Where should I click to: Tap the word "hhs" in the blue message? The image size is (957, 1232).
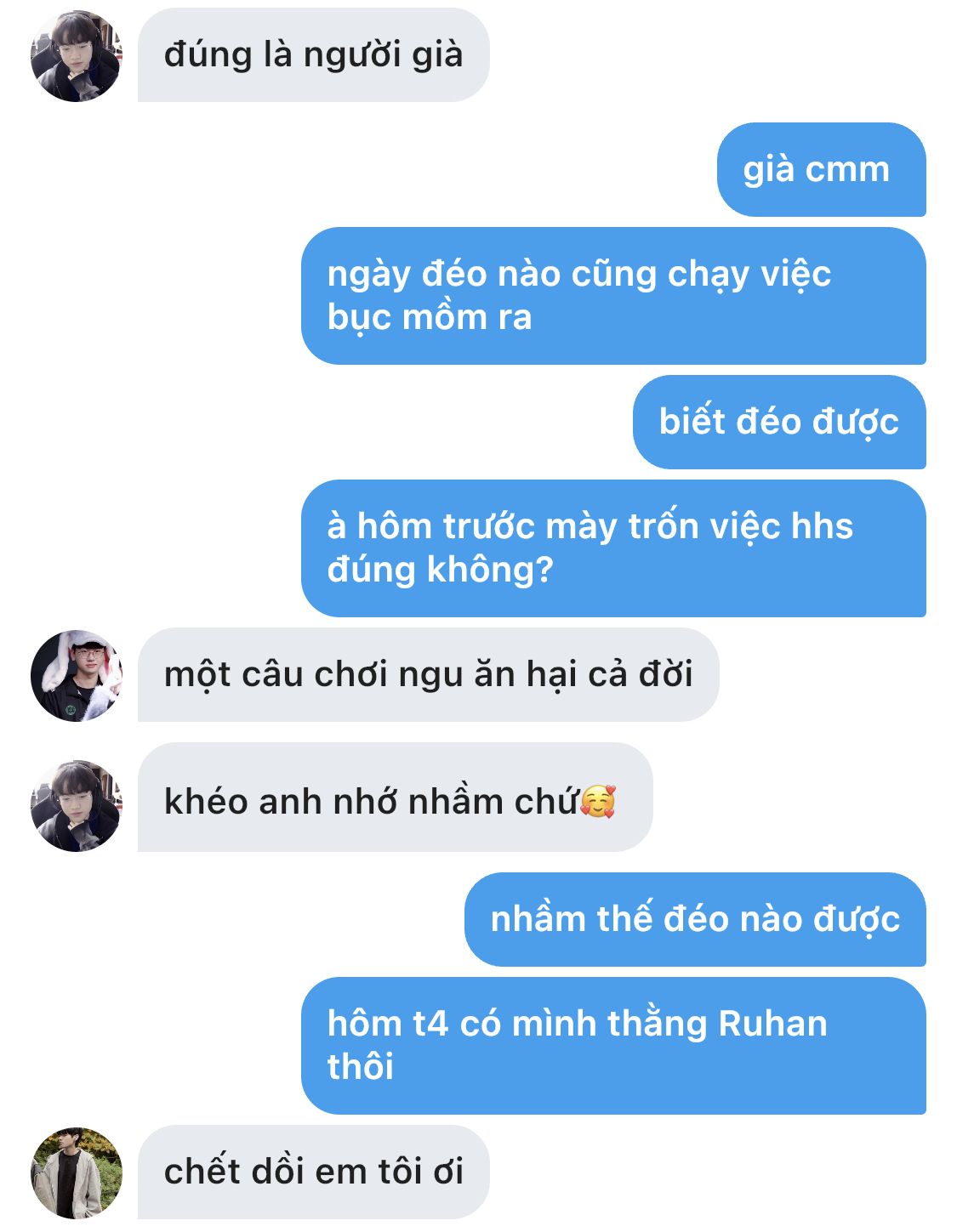tap(822, 526)
